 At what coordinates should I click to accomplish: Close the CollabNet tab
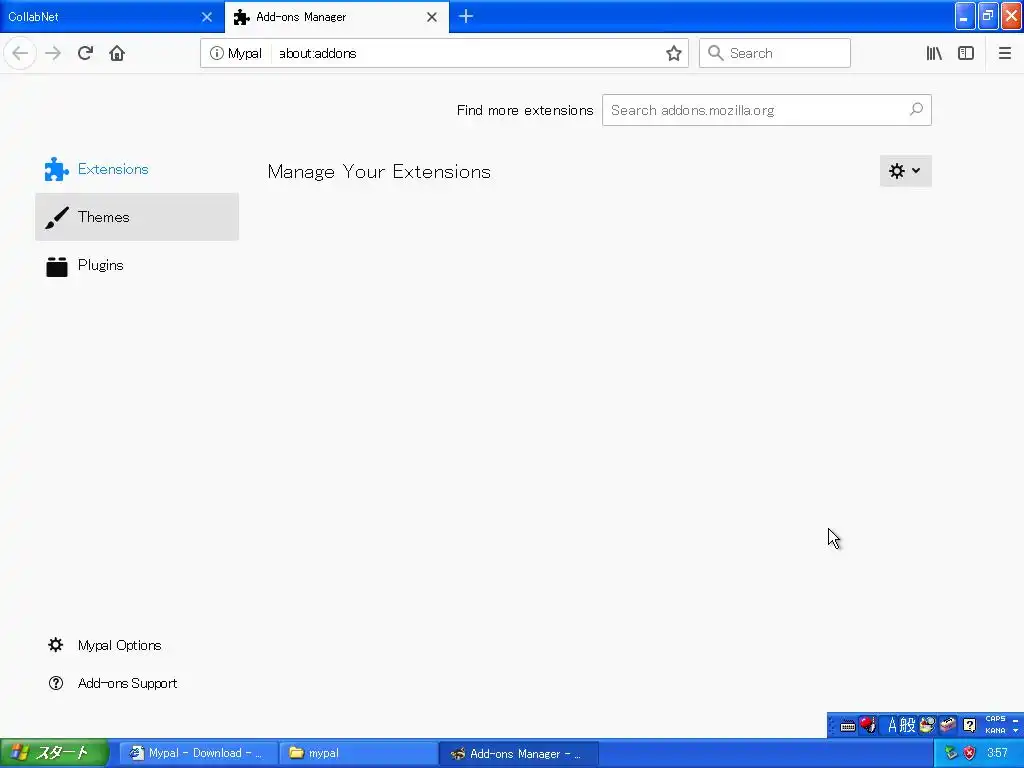point(207,17)
